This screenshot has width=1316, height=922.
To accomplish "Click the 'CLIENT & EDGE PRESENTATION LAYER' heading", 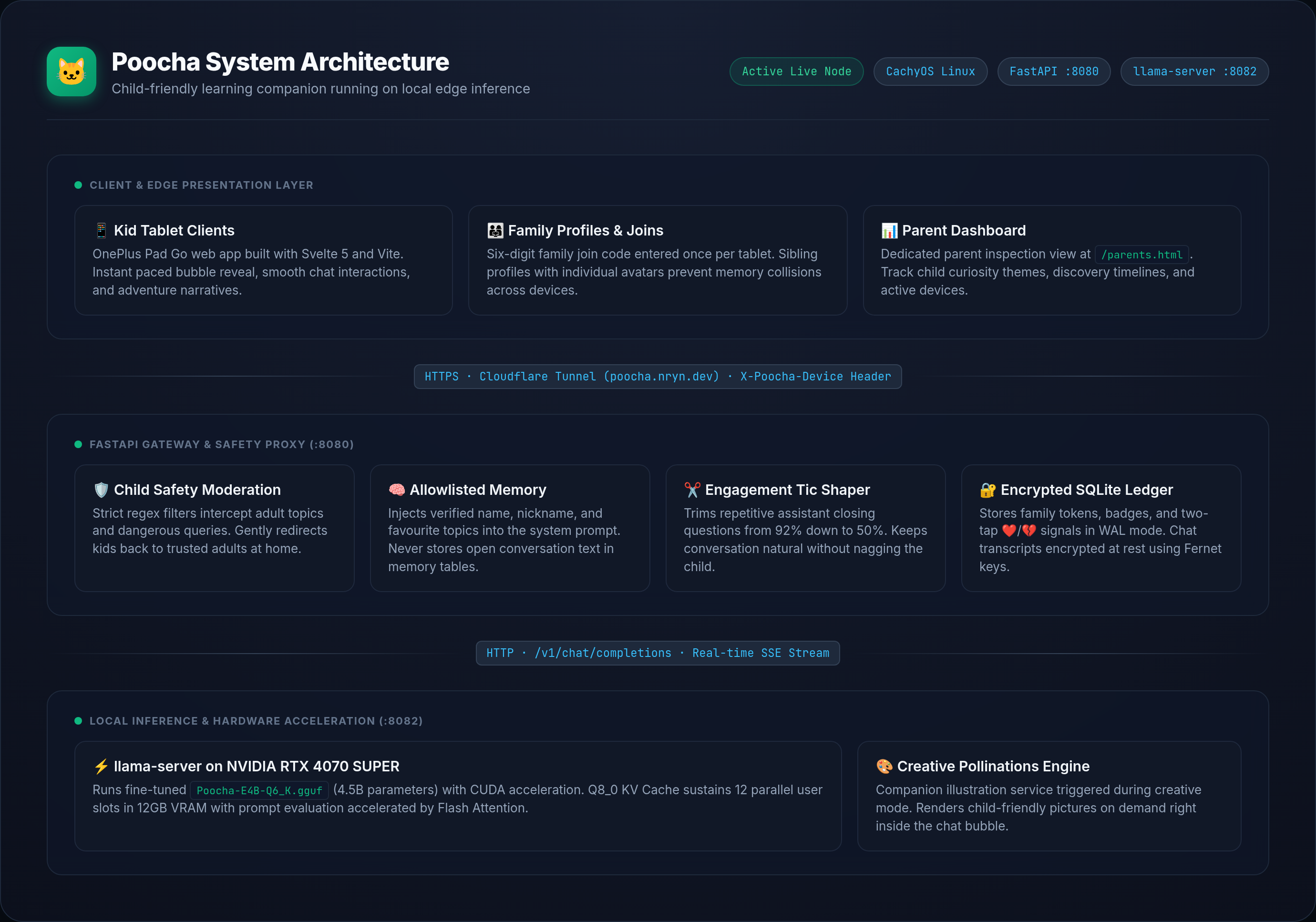I will click(201, 185).
